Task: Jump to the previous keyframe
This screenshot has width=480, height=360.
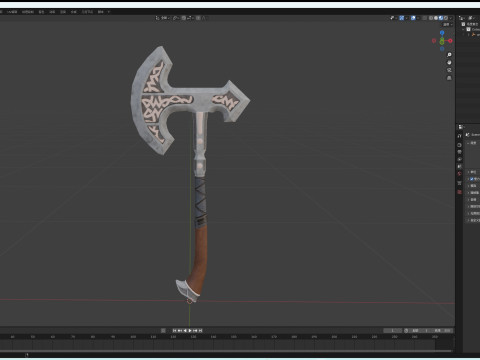Action: (180, 330)
